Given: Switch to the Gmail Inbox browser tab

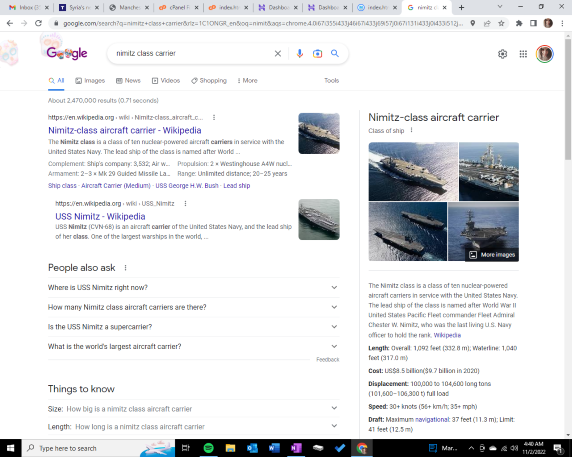Looking at the screenshot, I should [x=28, y=7].
